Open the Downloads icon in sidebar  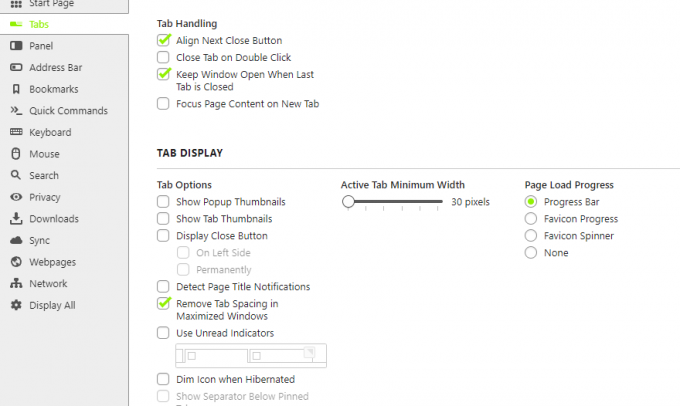[x=16, y=219]
